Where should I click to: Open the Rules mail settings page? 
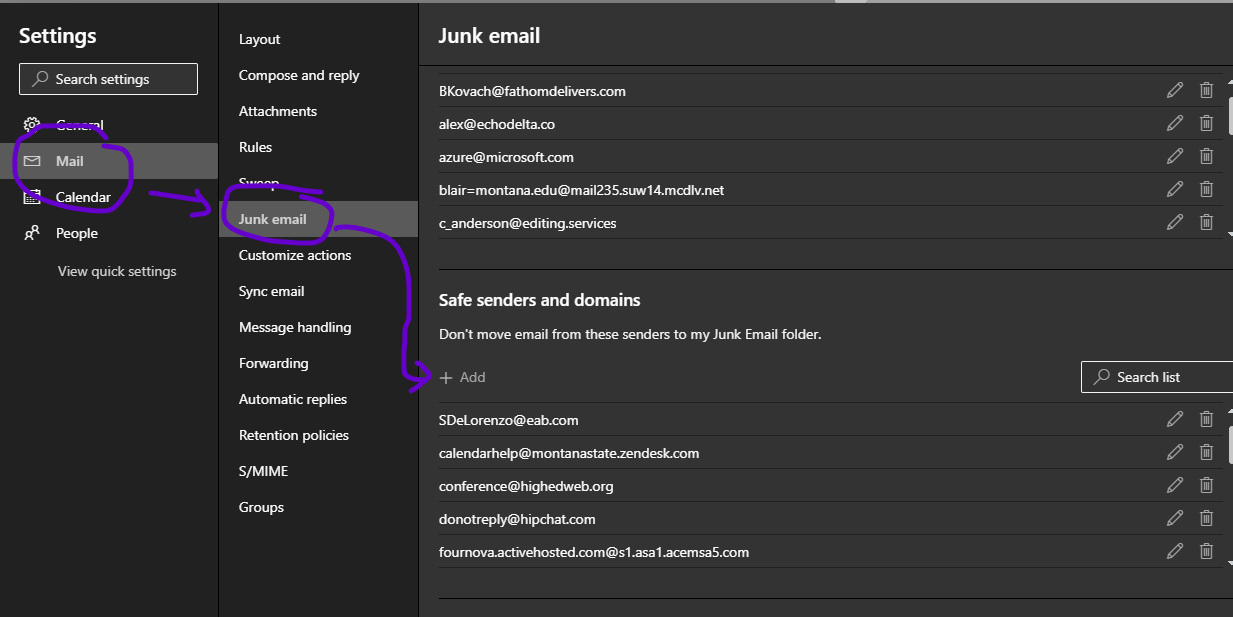pyautogui.click(x=255, y=147)
